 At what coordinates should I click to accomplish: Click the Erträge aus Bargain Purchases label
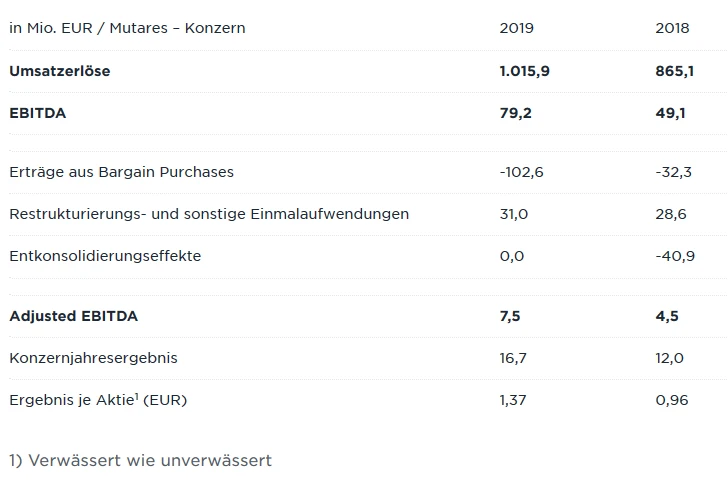click(x=121, y=172)
